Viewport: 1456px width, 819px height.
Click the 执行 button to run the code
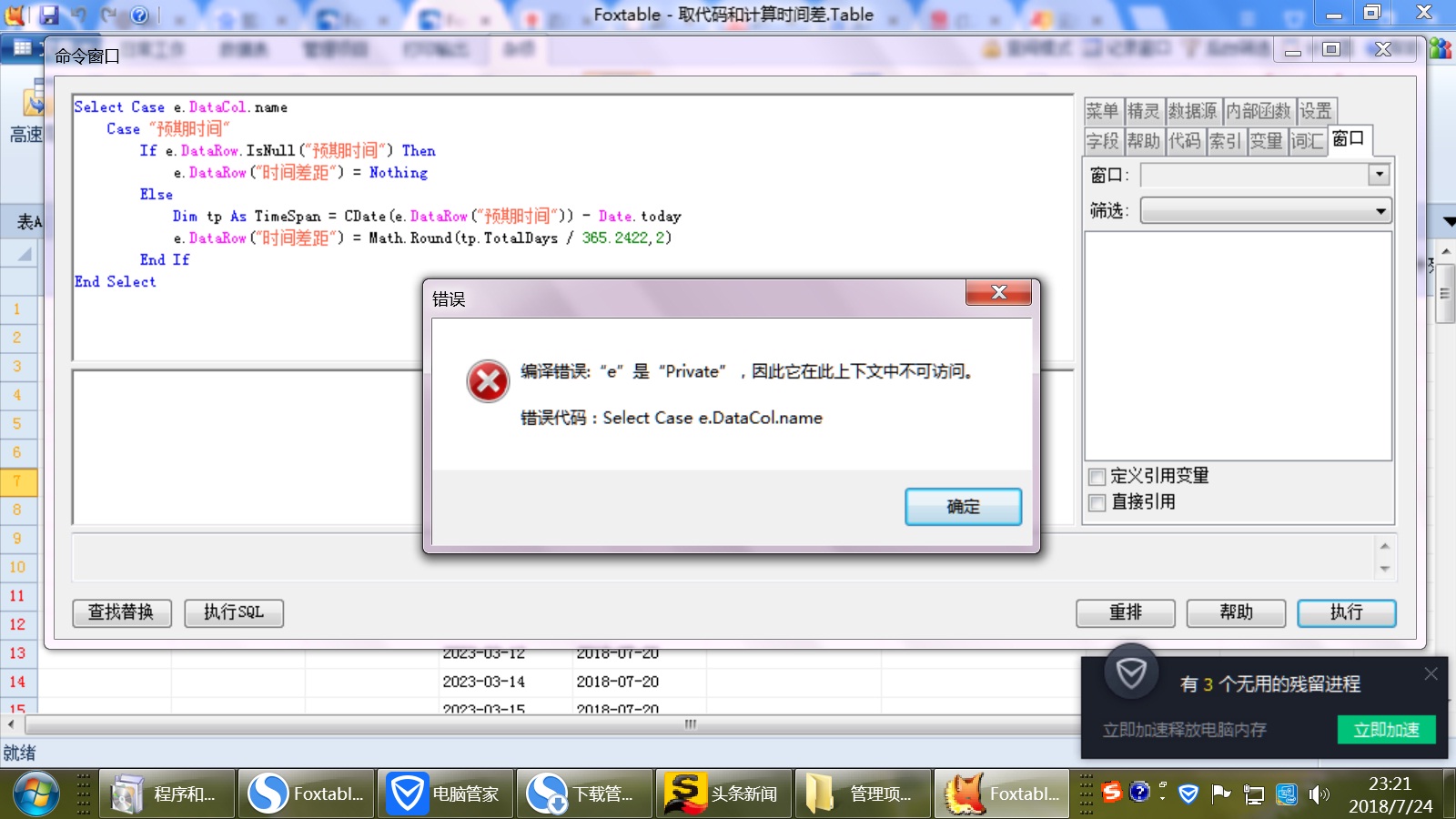click(x=1346, y=612)
